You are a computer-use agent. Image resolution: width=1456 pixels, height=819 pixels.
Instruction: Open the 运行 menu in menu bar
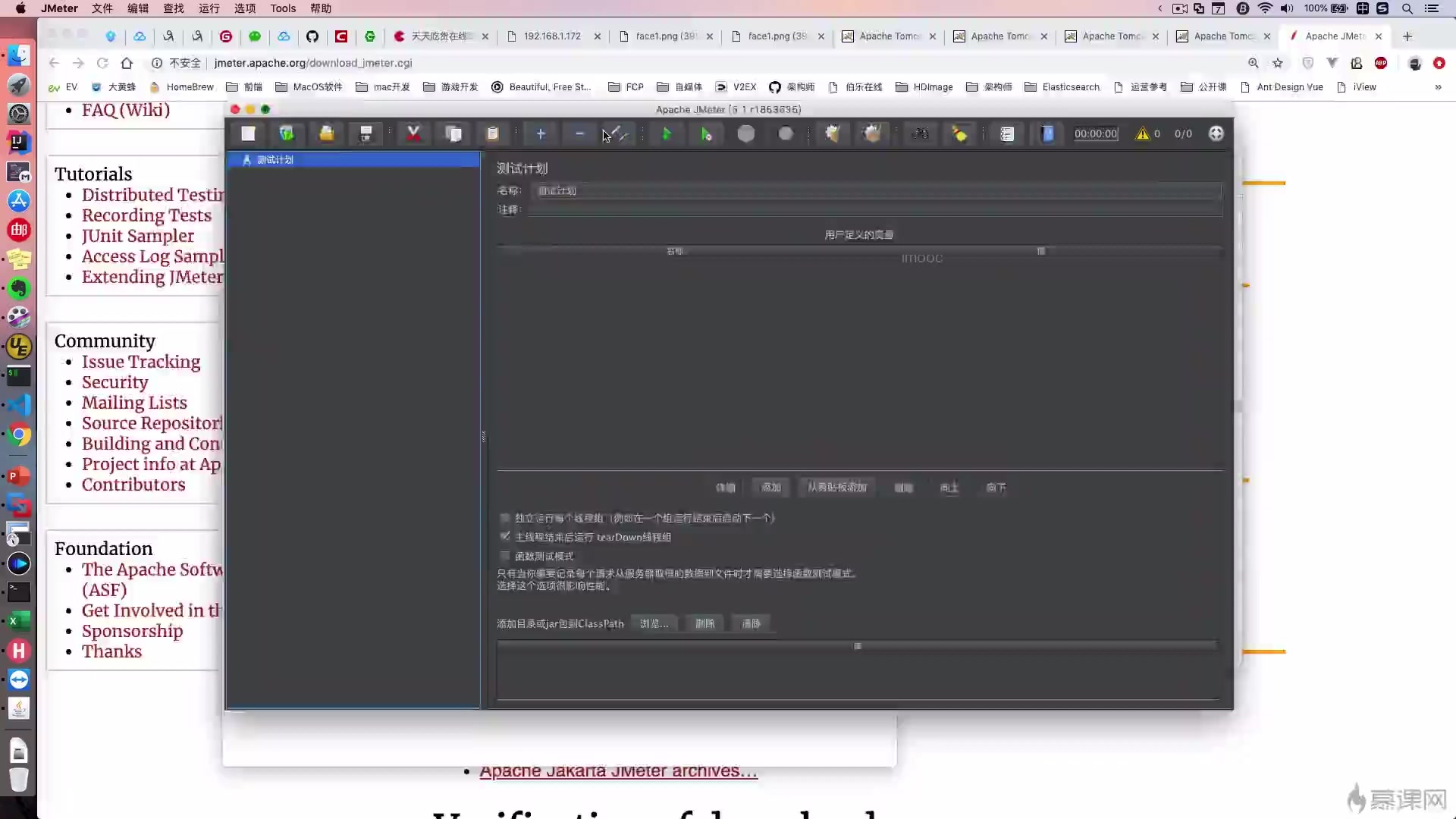coord(209,8)
